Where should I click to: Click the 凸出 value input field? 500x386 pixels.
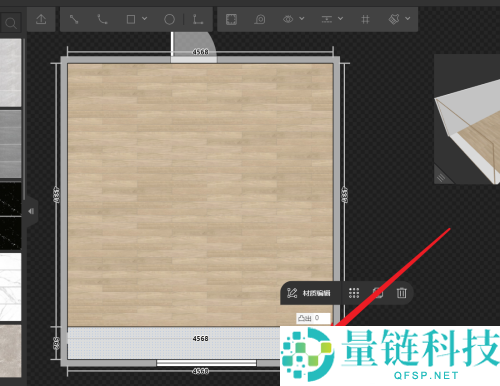(322, 318)
